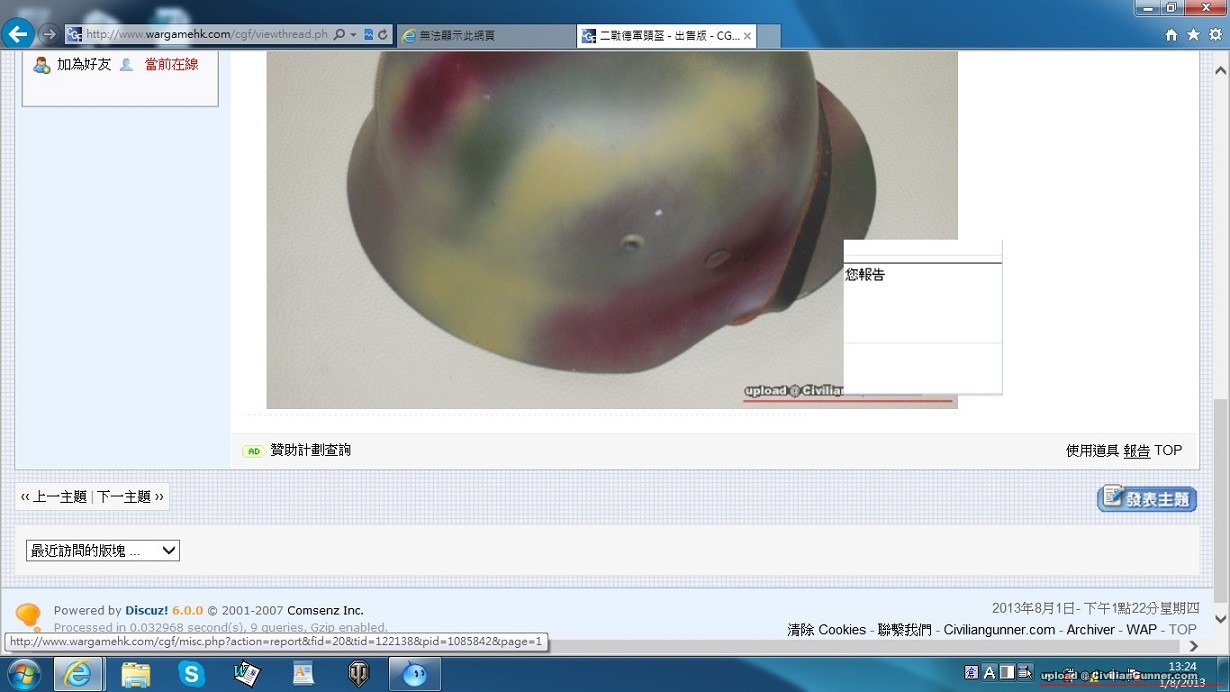Click the browser Back arrow button
The width and height of the screenshot is (1230, 692).
tap(18, 34)
